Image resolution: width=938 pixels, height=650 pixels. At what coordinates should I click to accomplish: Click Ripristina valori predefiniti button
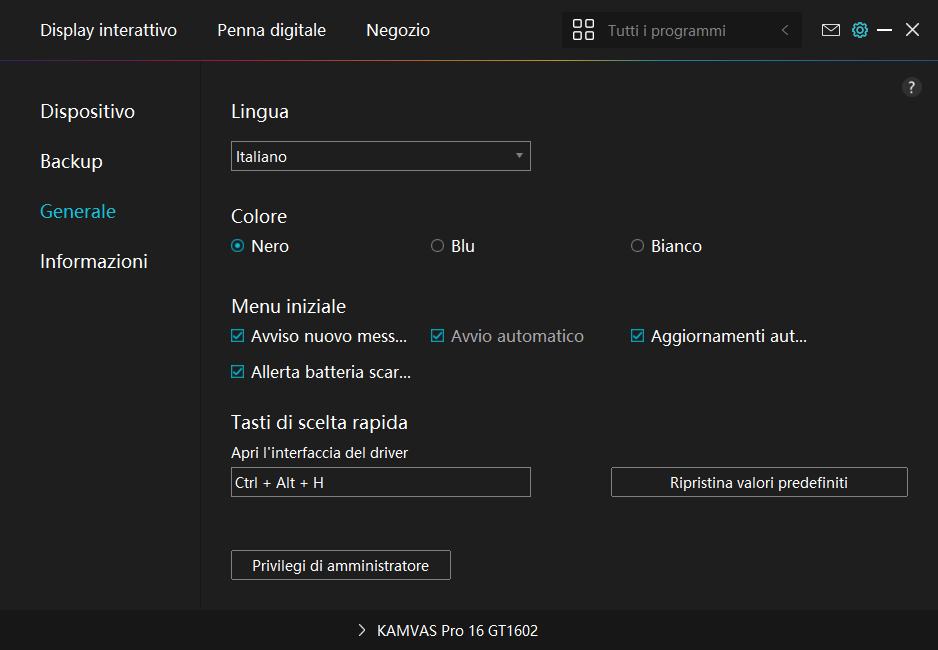click(759, 482)
